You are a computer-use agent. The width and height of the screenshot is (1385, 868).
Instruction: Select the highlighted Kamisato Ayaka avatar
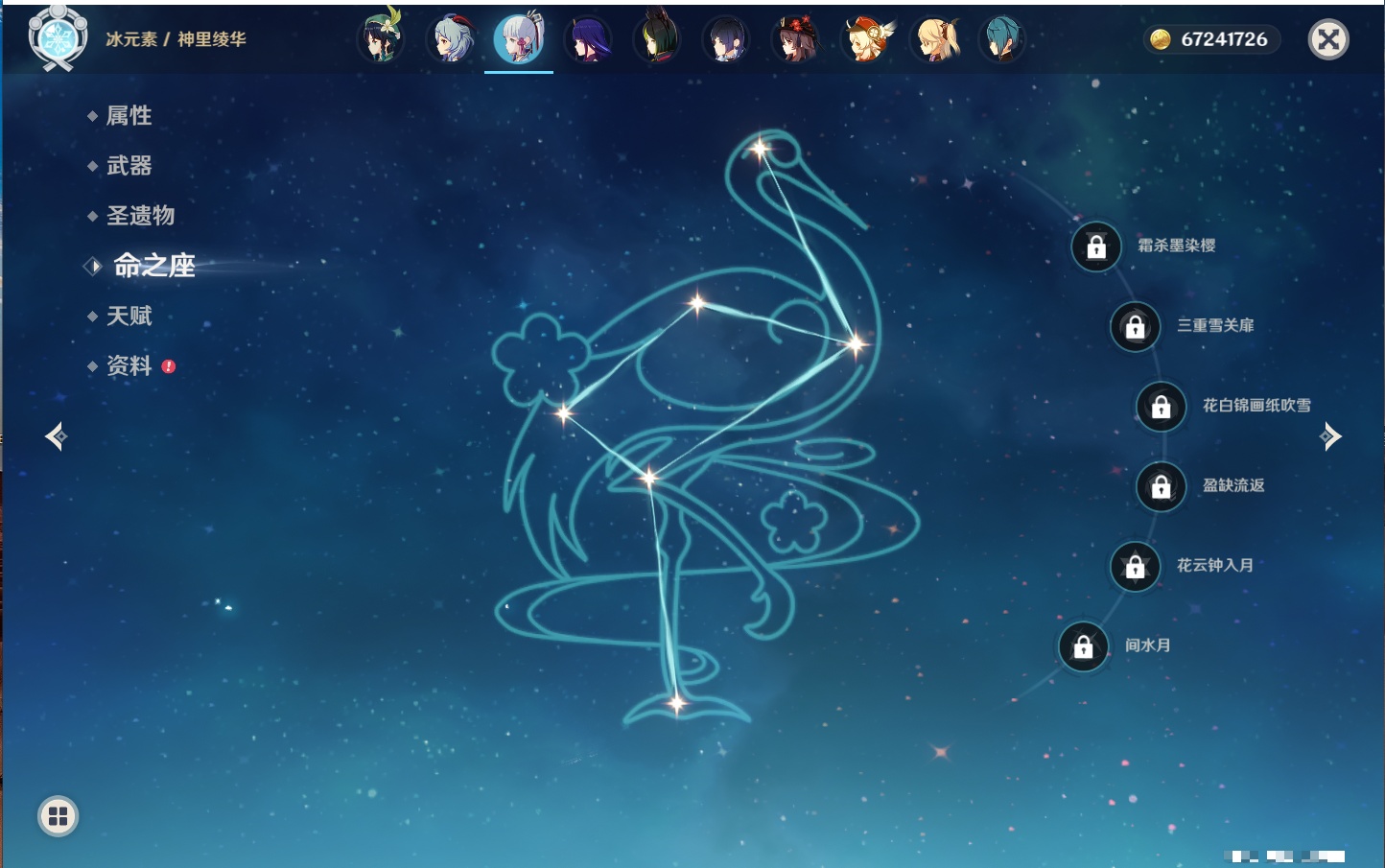point(519,38)
